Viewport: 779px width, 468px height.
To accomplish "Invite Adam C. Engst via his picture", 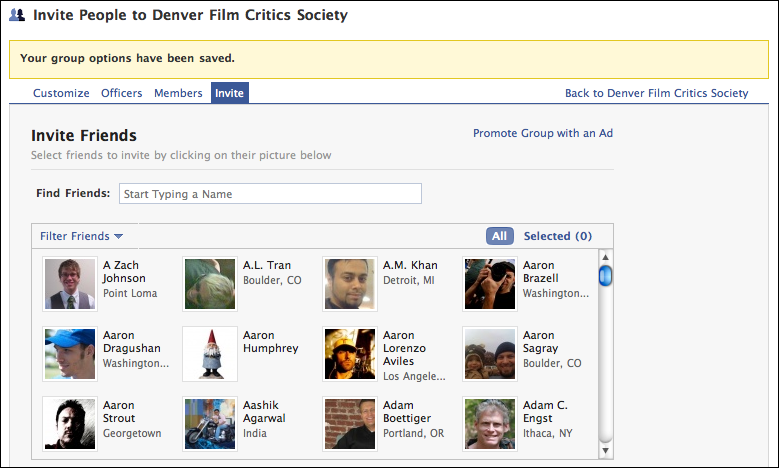I will click(x=490, y=424).
